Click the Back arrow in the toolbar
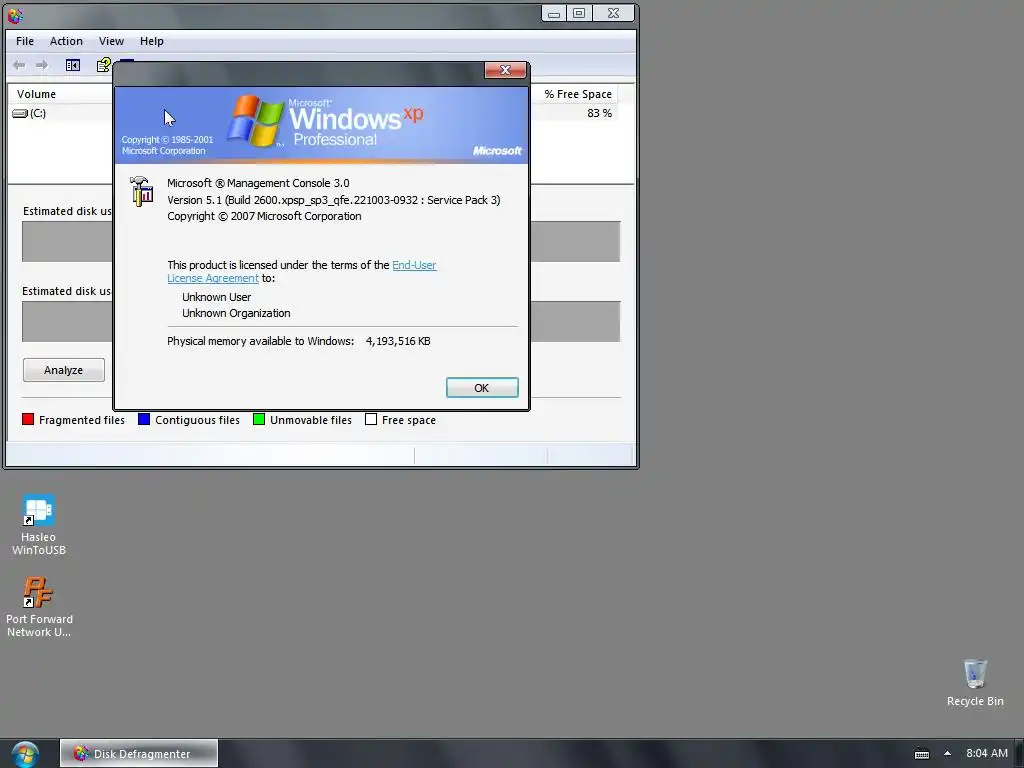 click(x=19, y=65)
